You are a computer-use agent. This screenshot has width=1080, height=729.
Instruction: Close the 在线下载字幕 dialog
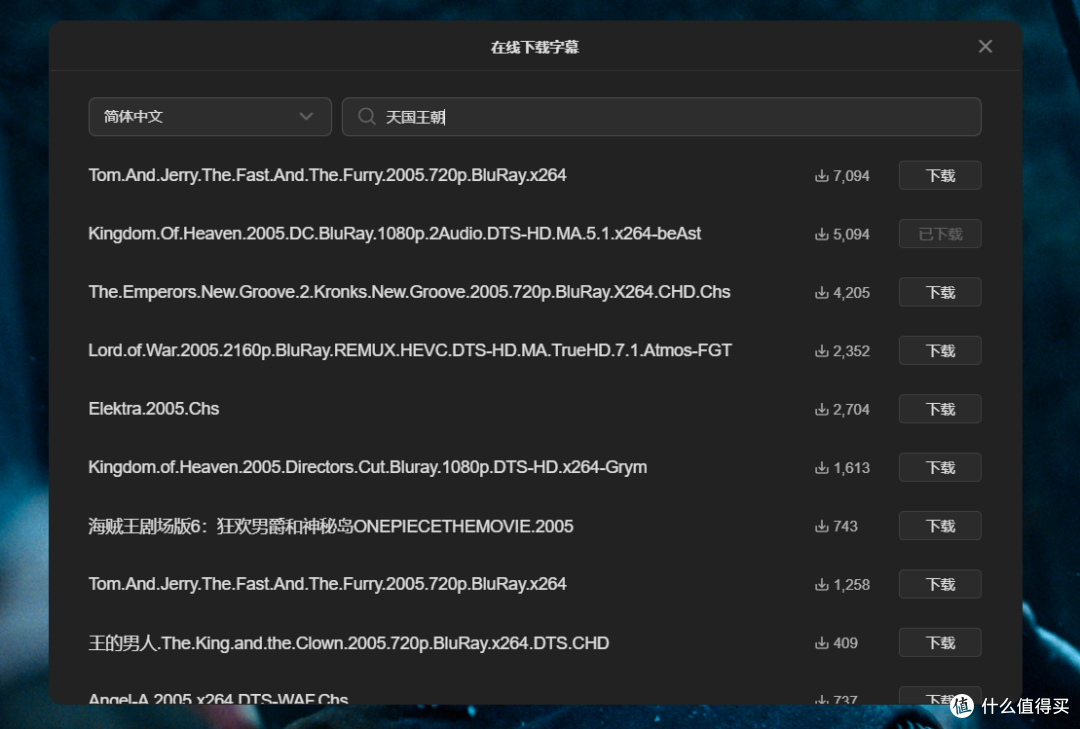tap(985, 46)
